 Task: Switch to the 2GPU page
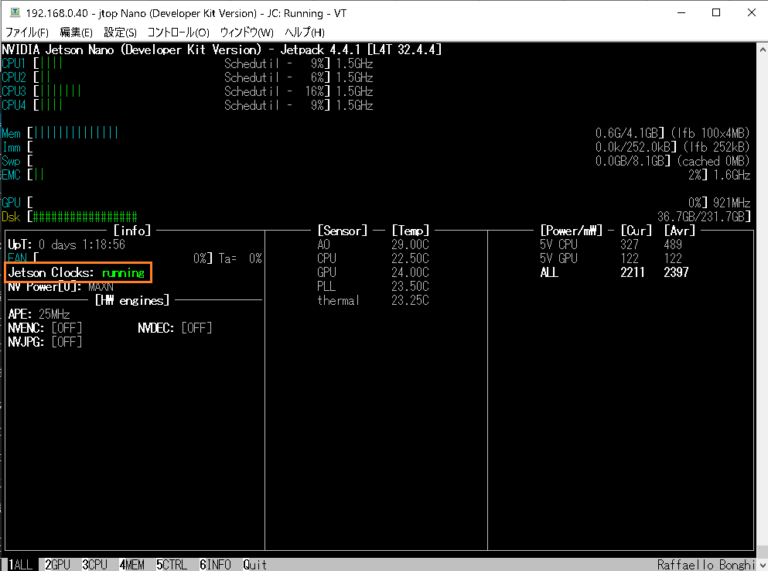(58, 564)
